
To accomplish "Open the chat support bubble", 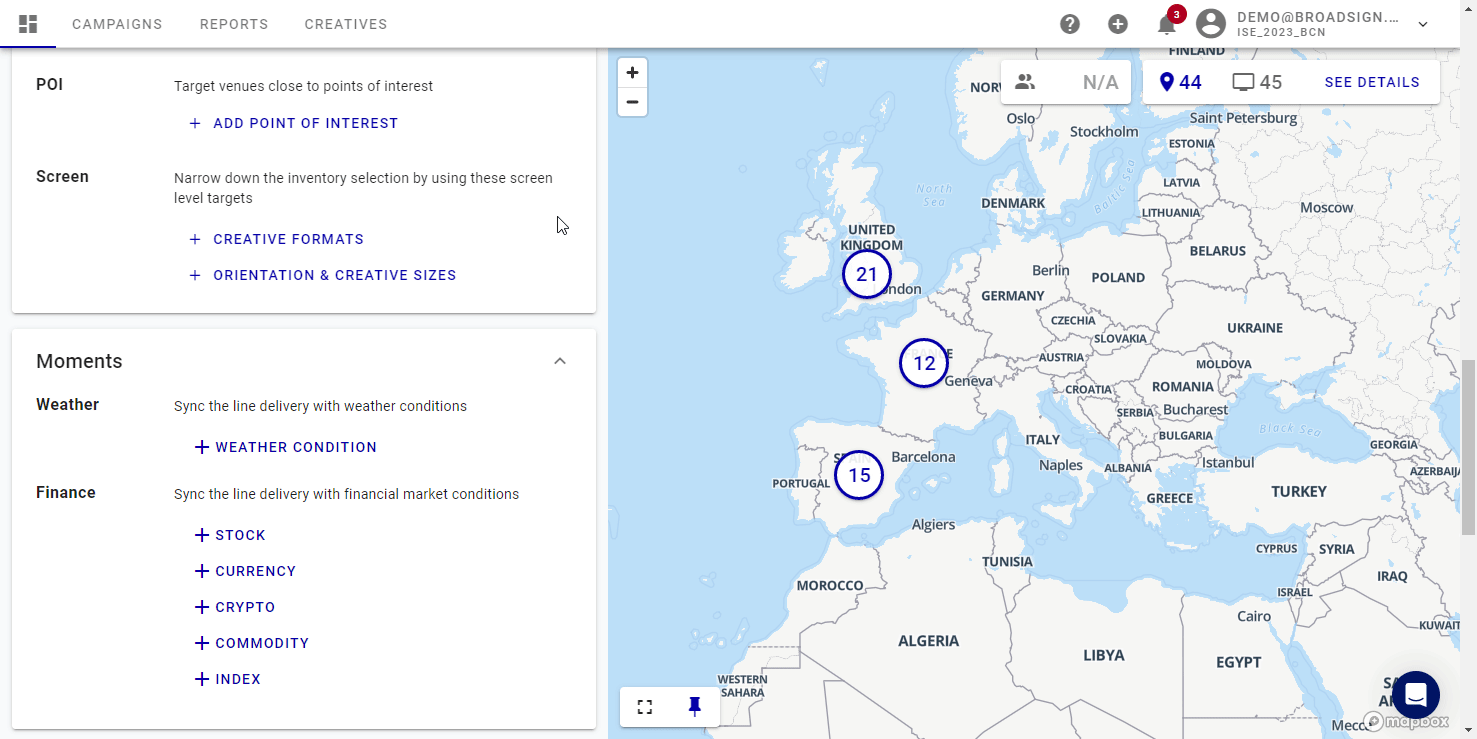I will pos(1415,695).
